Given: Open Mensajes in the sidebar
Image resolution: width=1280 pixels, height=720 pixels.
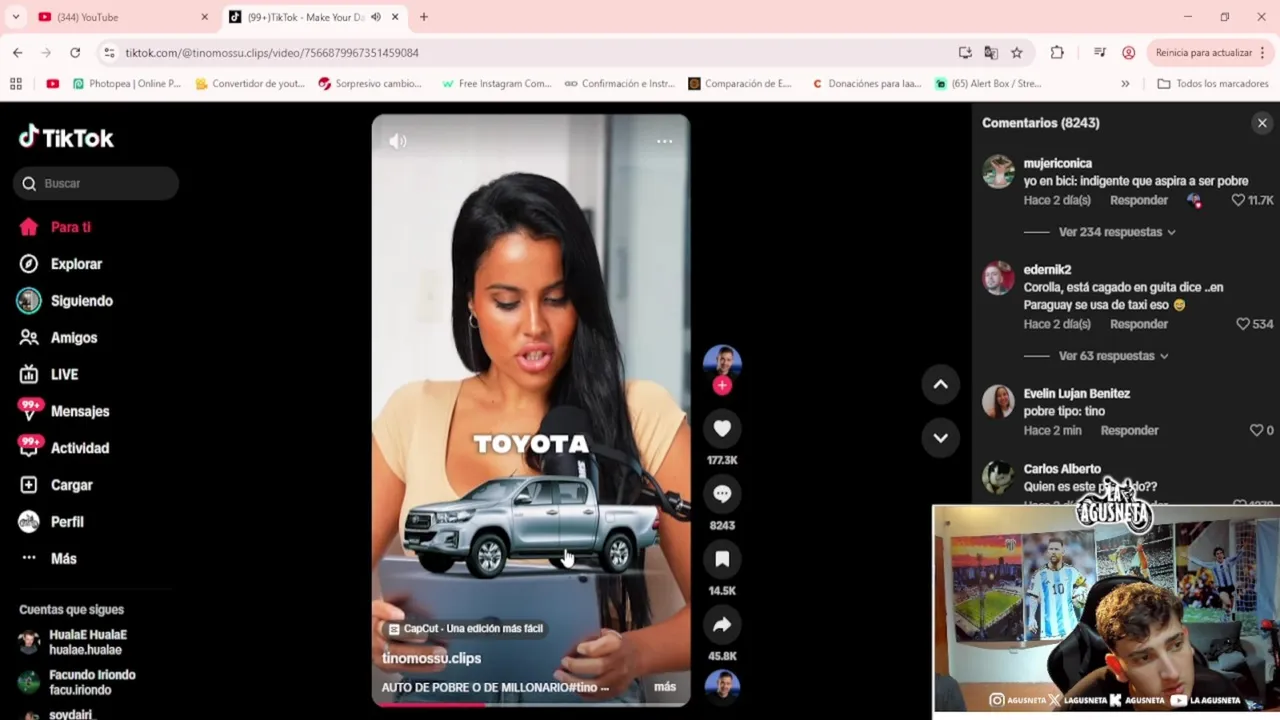Looking at the screenshot, I should coord(65,411).
